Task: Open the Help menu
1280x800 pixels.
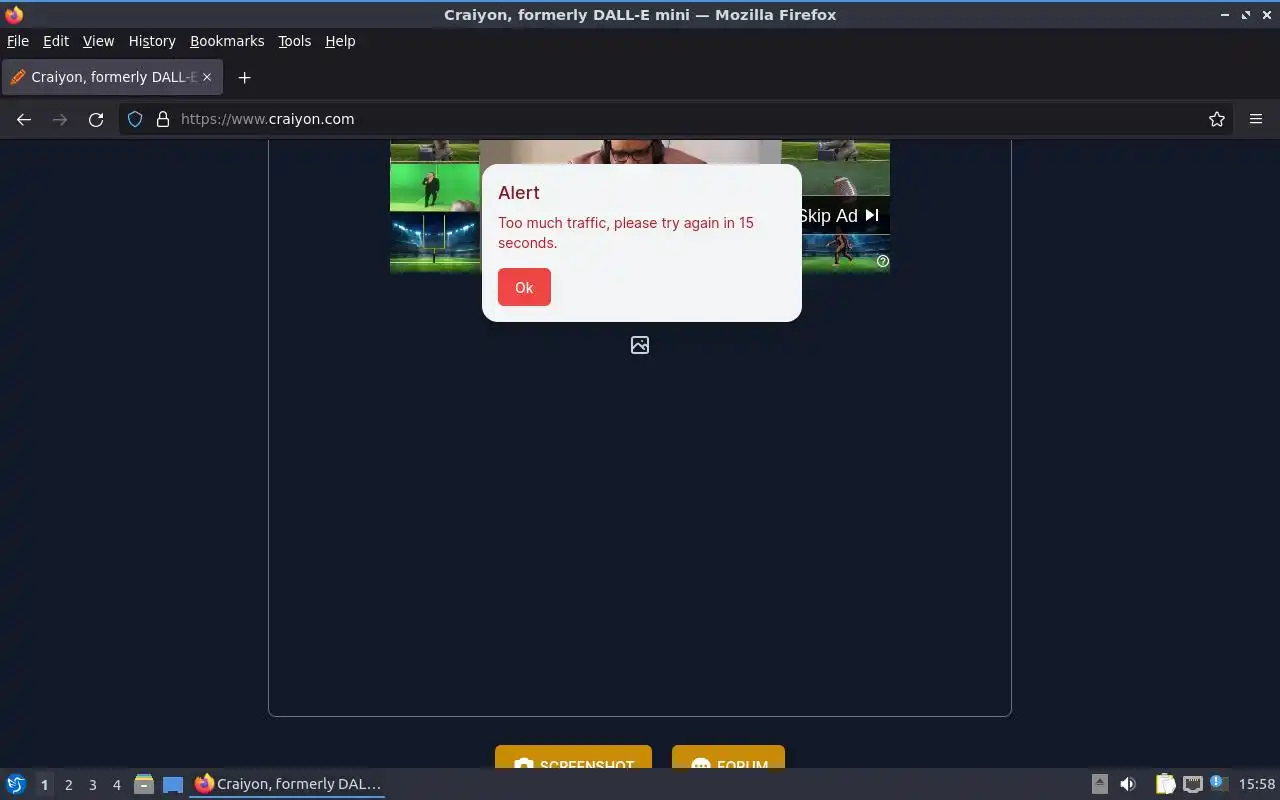Action: point(340,41)
